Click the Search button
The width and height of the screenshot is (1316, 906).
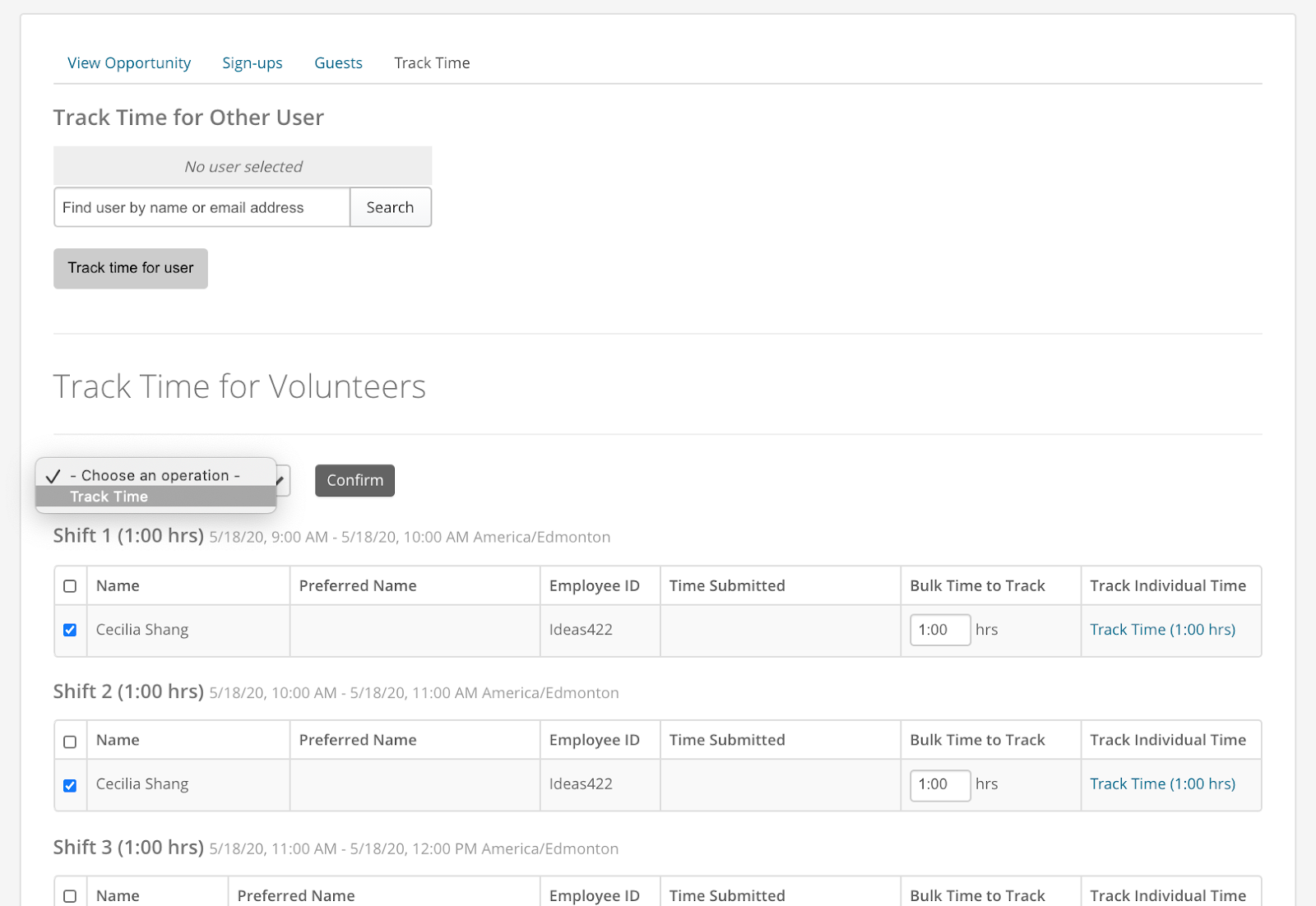coord(391,207)
